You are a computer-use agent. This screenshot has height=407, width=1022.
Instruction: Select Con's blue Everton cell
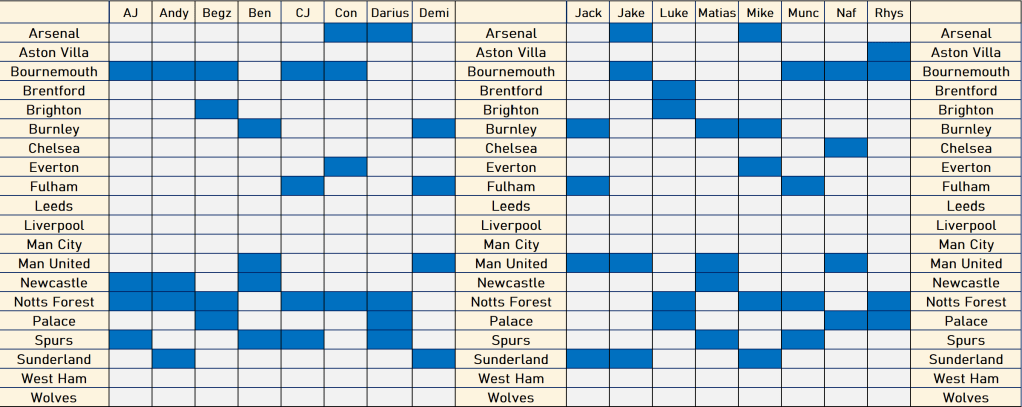345,167
